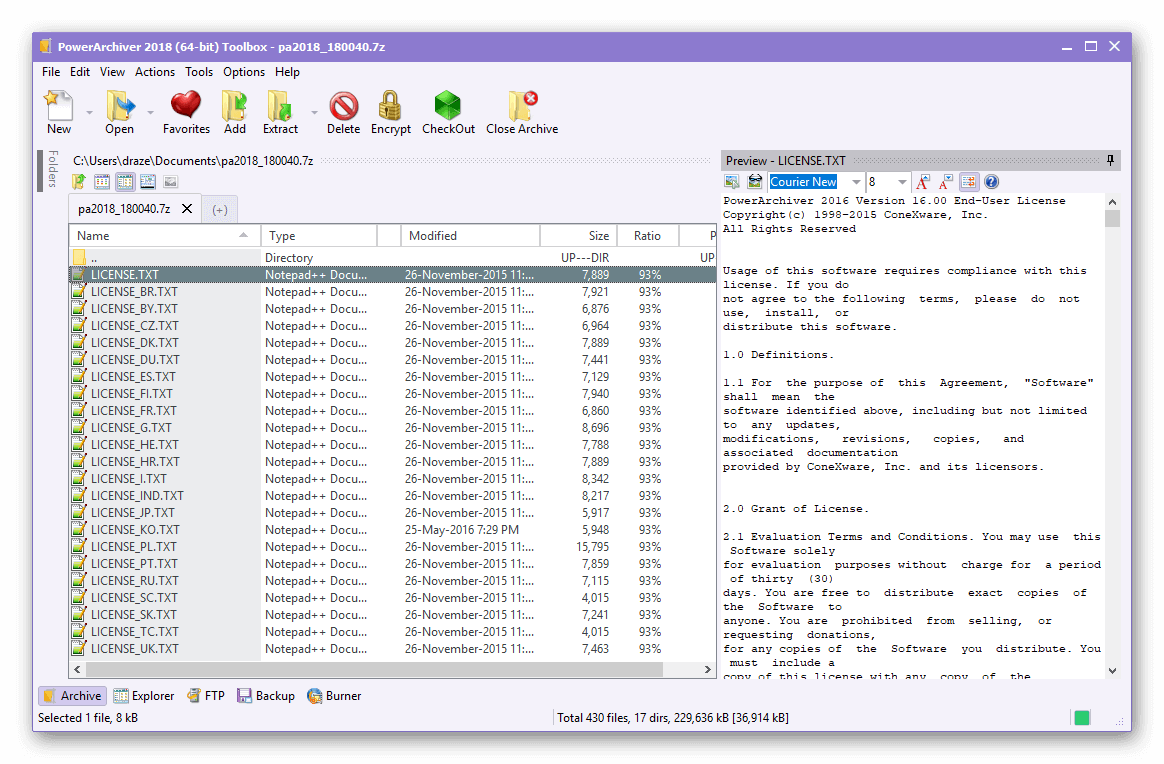Click the glasses preview mode icon
The height and width of the screenshot is (764, 1164).
(755, 182)
